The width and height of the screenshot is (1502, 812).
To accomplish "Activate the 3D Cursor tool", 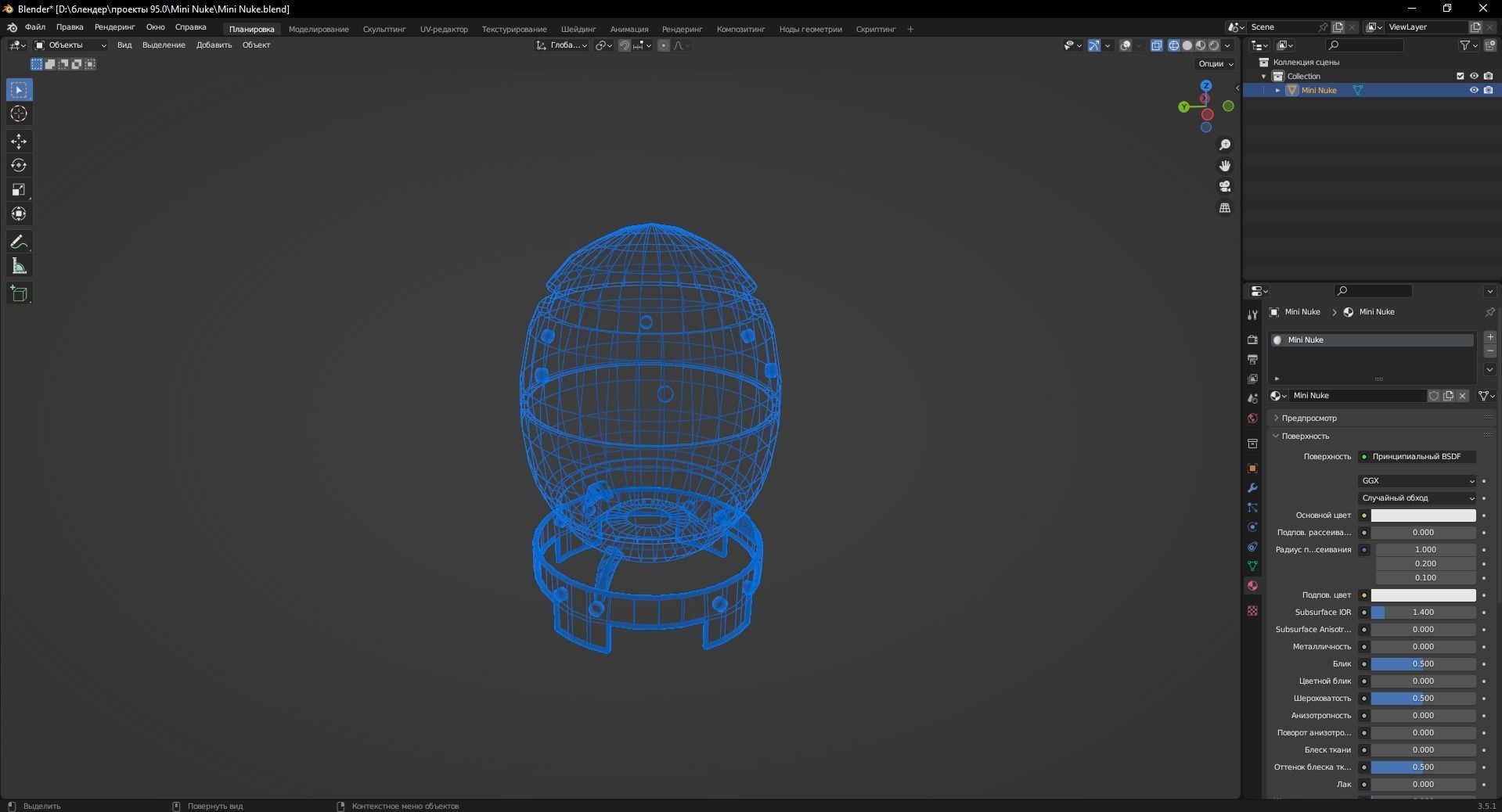I will pyautogui.click(x=19, y=114).
